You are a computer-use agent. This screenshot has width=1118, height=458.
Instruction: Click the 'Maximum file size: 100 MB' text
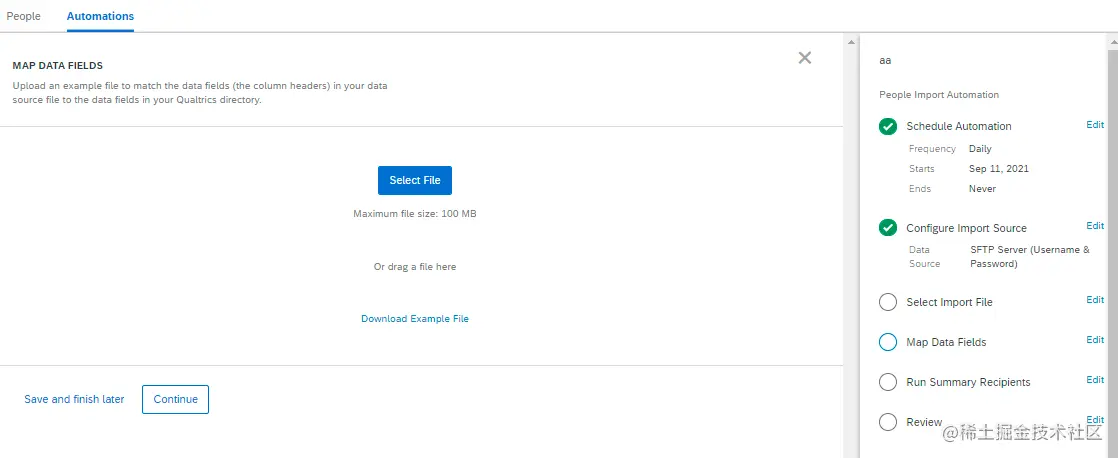pyautogui.click(x=415, y=213)
